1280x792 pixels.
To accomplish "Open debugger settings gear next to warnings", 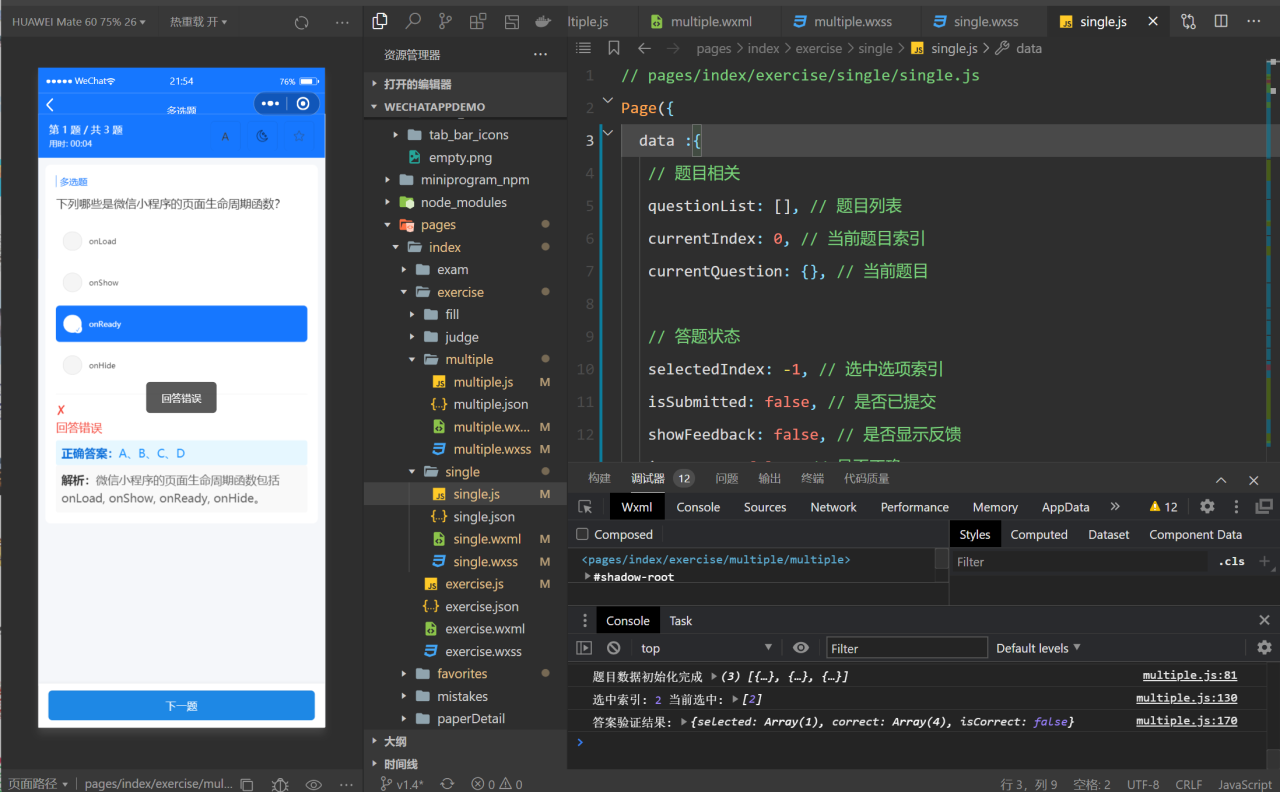I will coord(1207,507).
